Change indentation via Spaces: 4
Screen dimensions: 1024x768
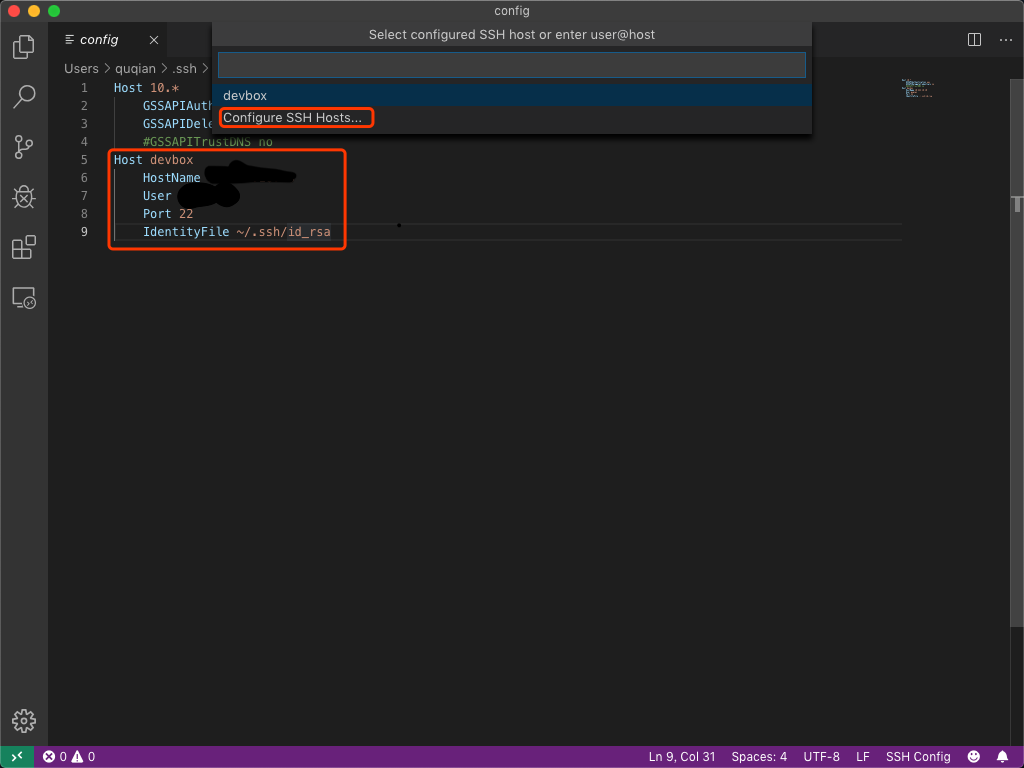tap(759, 757)
